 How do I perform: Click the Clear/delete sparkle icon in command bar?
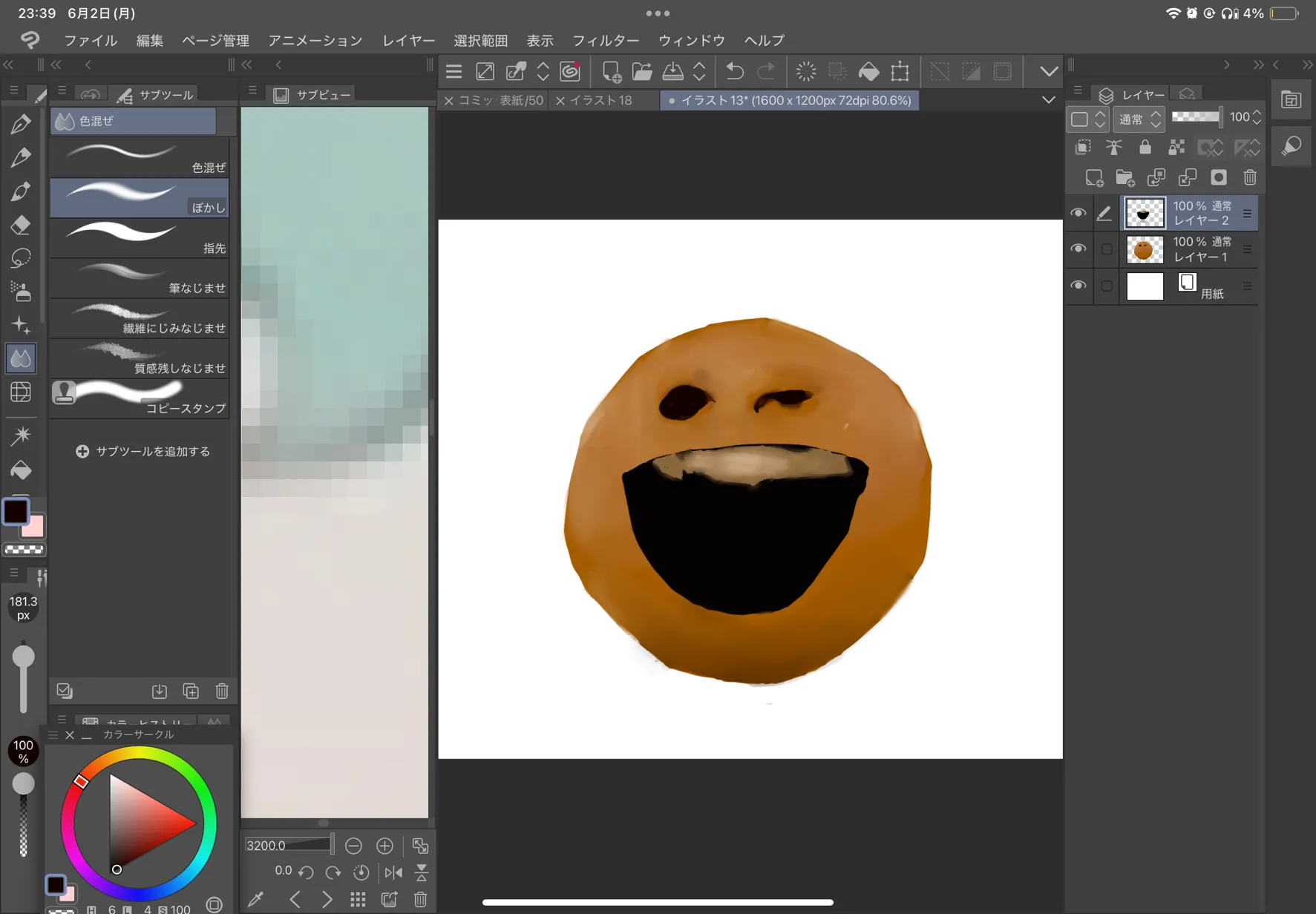pos(806,71)
